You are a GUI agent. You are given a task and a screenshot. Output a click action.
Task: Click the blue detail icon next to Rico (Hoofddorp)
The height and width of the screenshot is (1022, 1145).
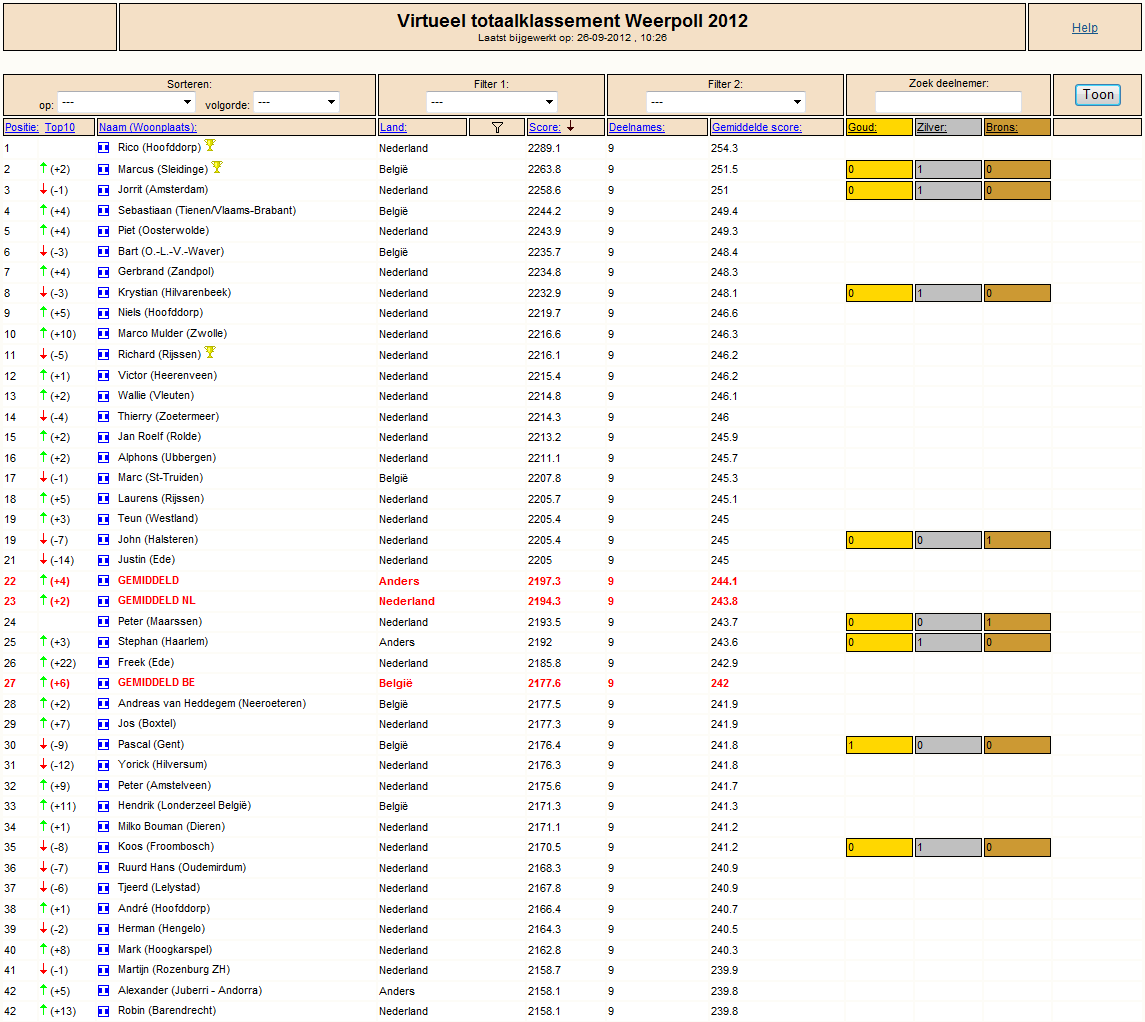tap(104, 148)
